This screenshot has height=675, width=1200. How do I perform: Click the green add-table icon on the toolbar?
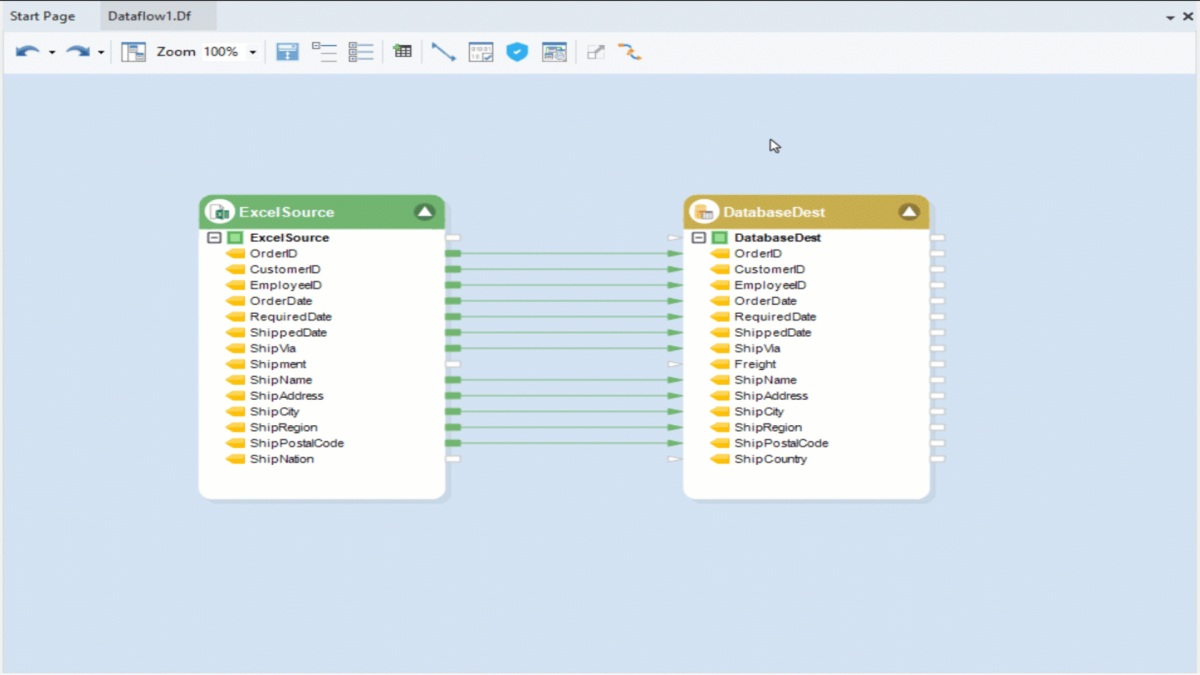[402, 51]
